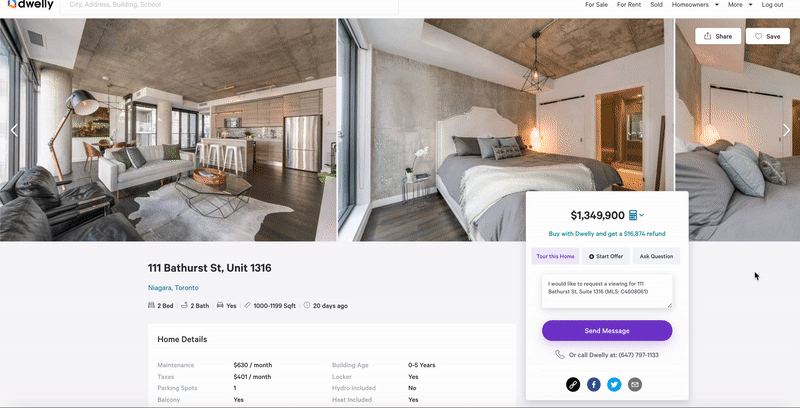Show the next photo with right arrow
The height and width of the screenshot is (408, 800).
pos(786,131)
